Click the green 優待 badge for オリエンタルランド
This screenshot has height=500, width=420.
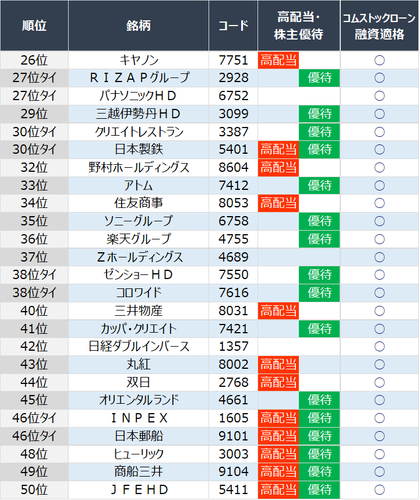click(319, 400)
